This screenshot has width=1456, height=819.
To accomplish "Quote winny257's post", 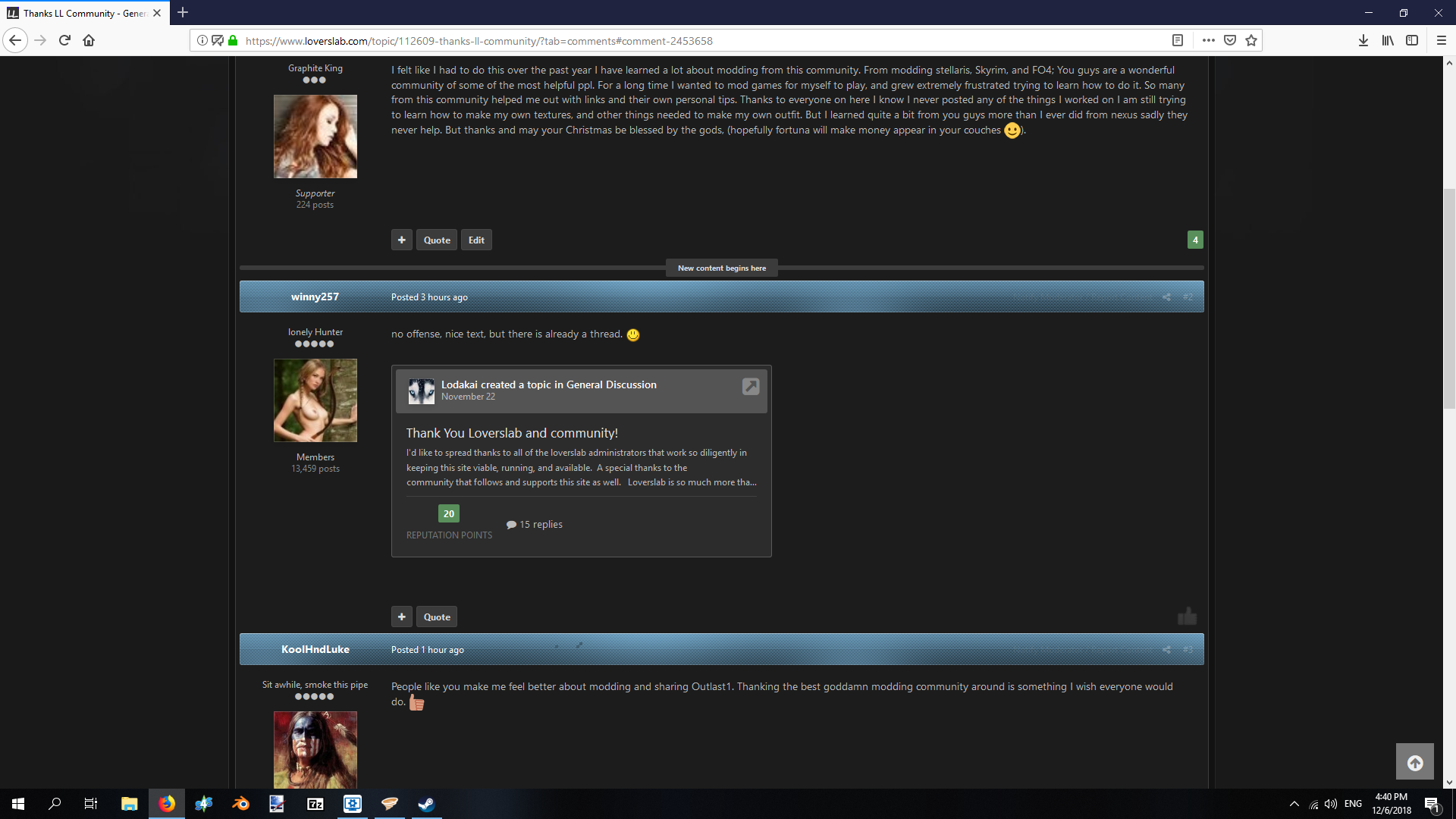I will click(437, 617).
